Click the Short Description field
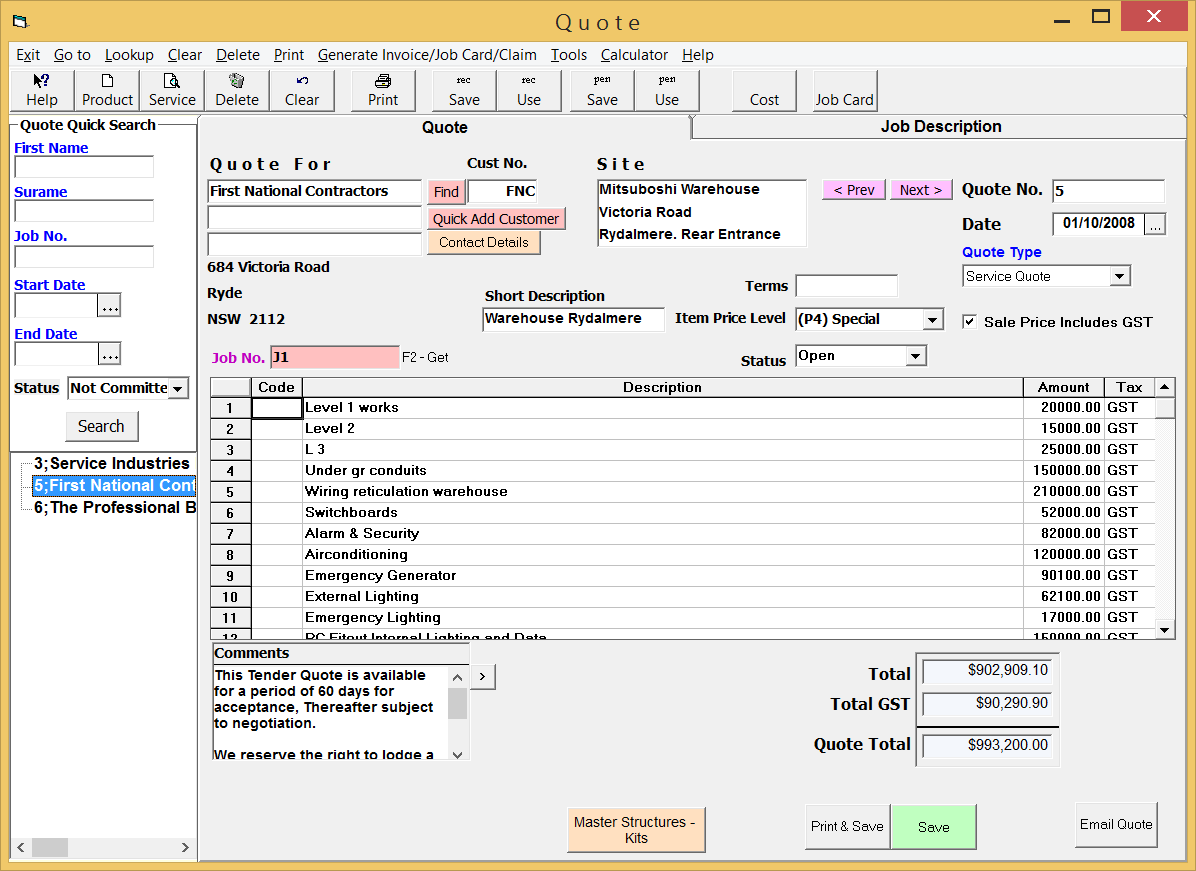 coord(574,319)
